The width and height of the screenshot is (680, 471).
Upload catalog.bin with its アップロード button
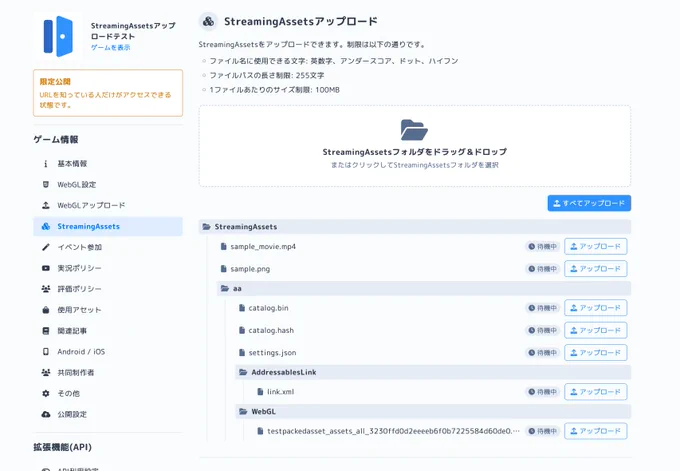click(595, 308)
